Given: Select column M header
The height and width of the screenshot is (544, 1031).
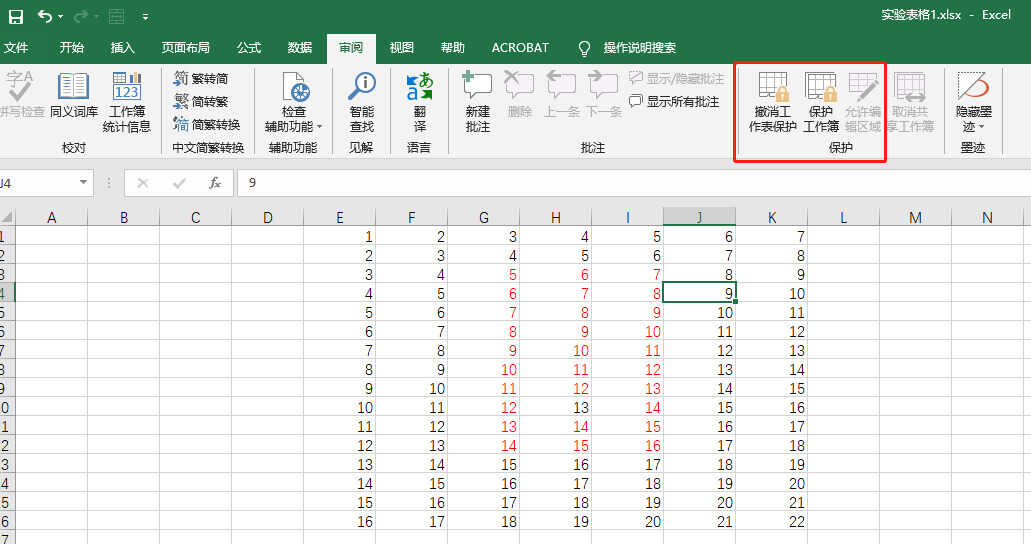Looking at the screenshot, I should click(x=915, y=218).
